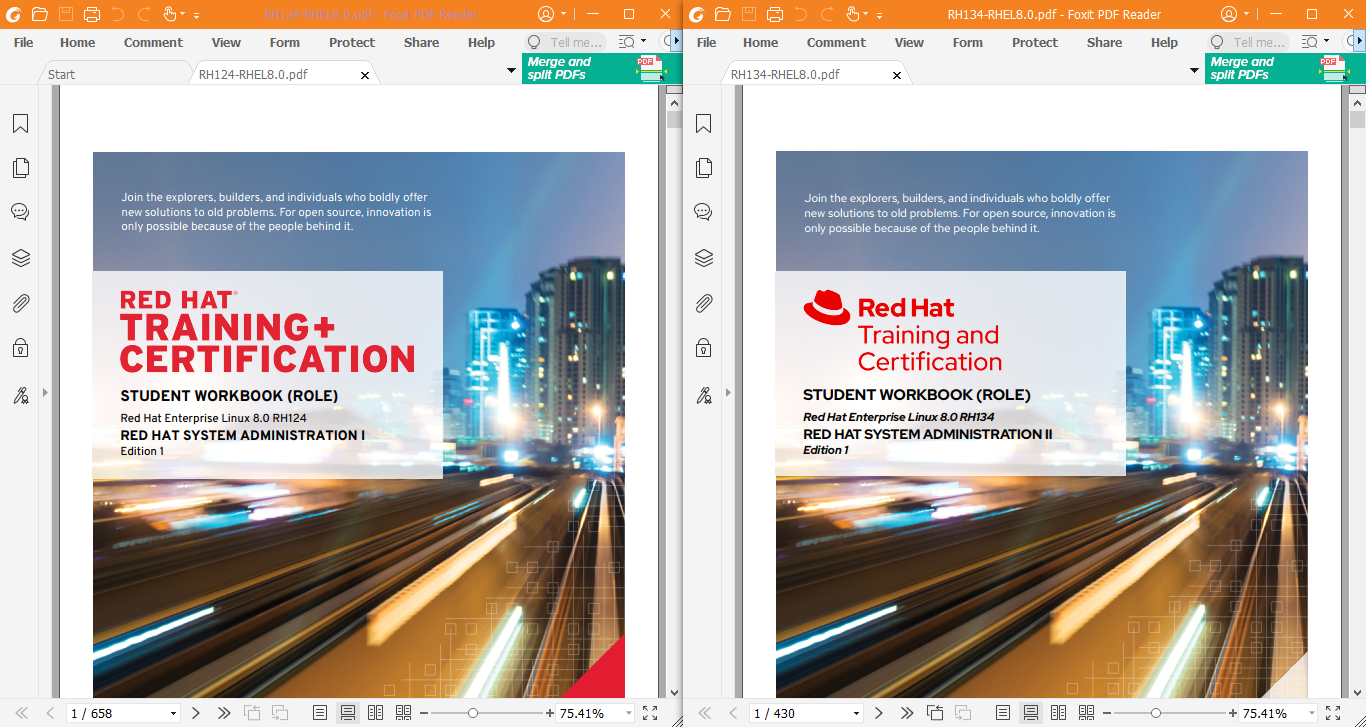Open Protect tab in RH124 window
This screenshot has width=1366, height=727.
(352, 42)
